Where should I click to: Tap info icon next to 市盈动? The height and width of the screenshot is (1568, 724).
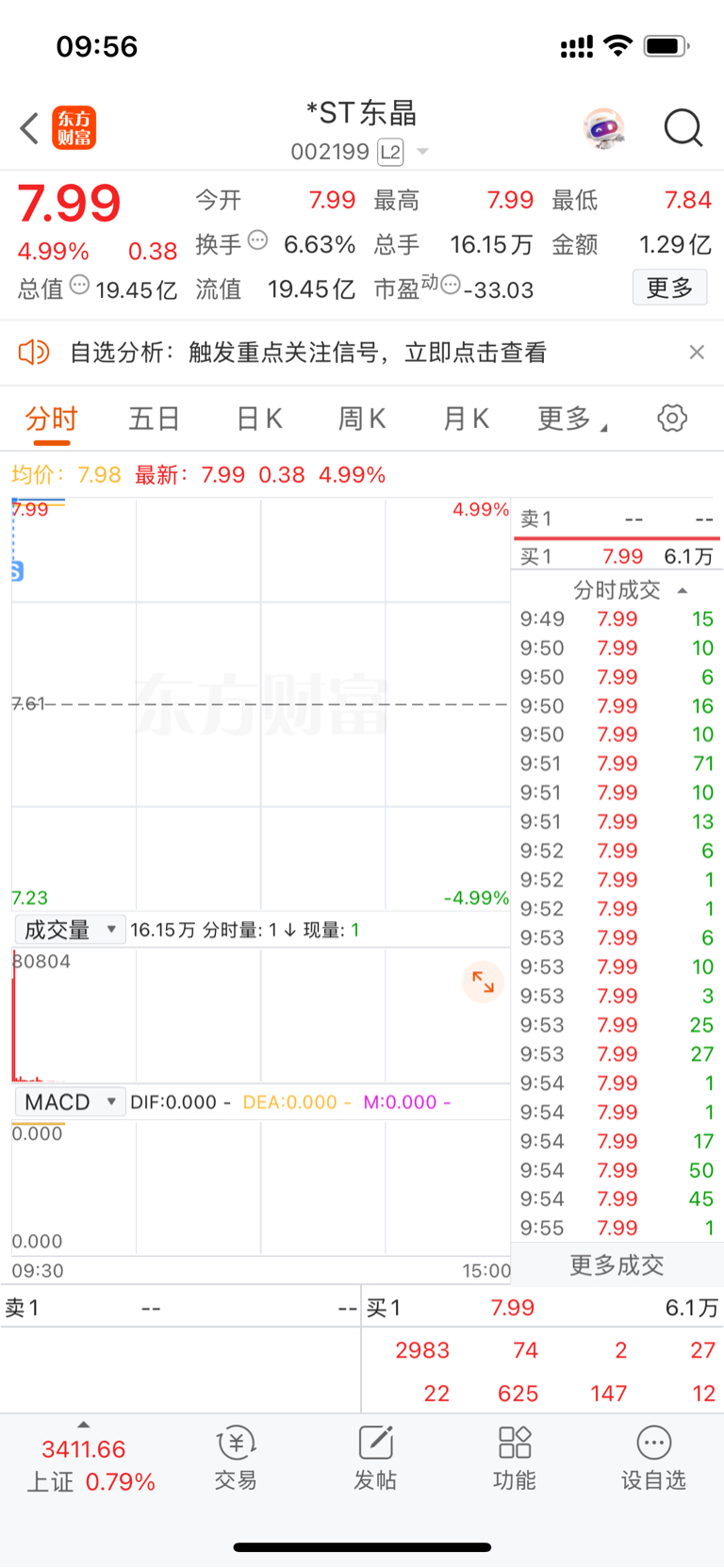[x=451, y=285]
